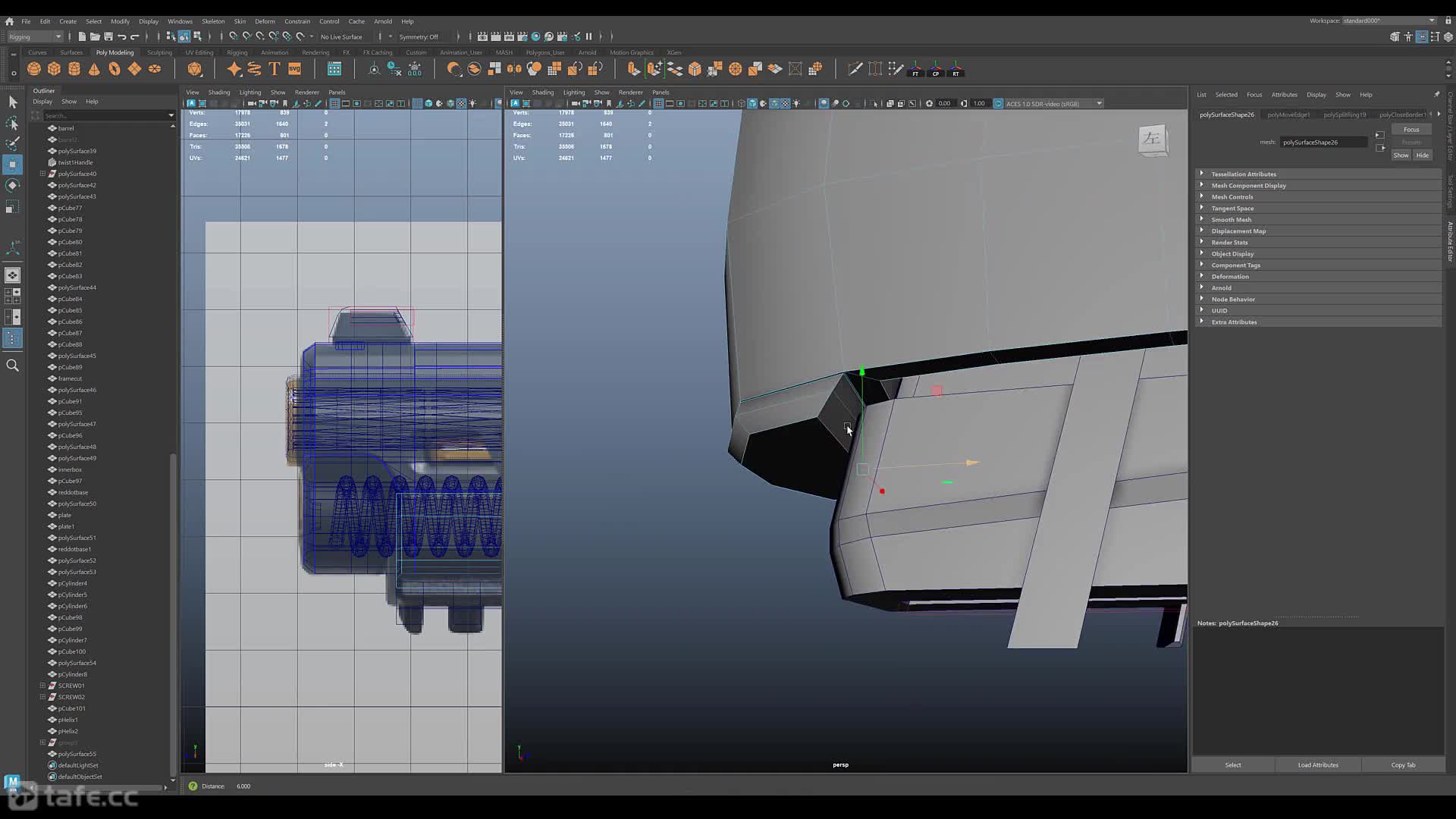The image size is (1456, 819).
Task: Activate the Paint selection tool in toolbox
Action: [13, 143]
